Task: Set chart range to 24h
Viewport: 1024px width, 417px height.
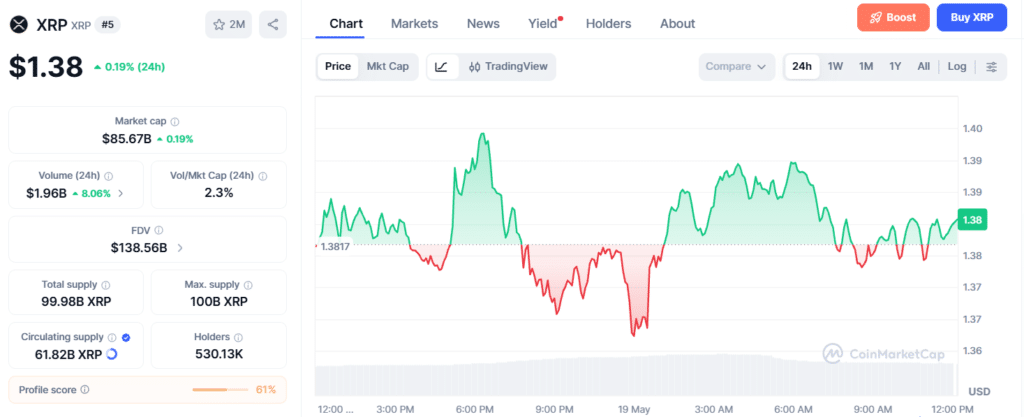Action: pyautogui.click(x=802, y=67)
